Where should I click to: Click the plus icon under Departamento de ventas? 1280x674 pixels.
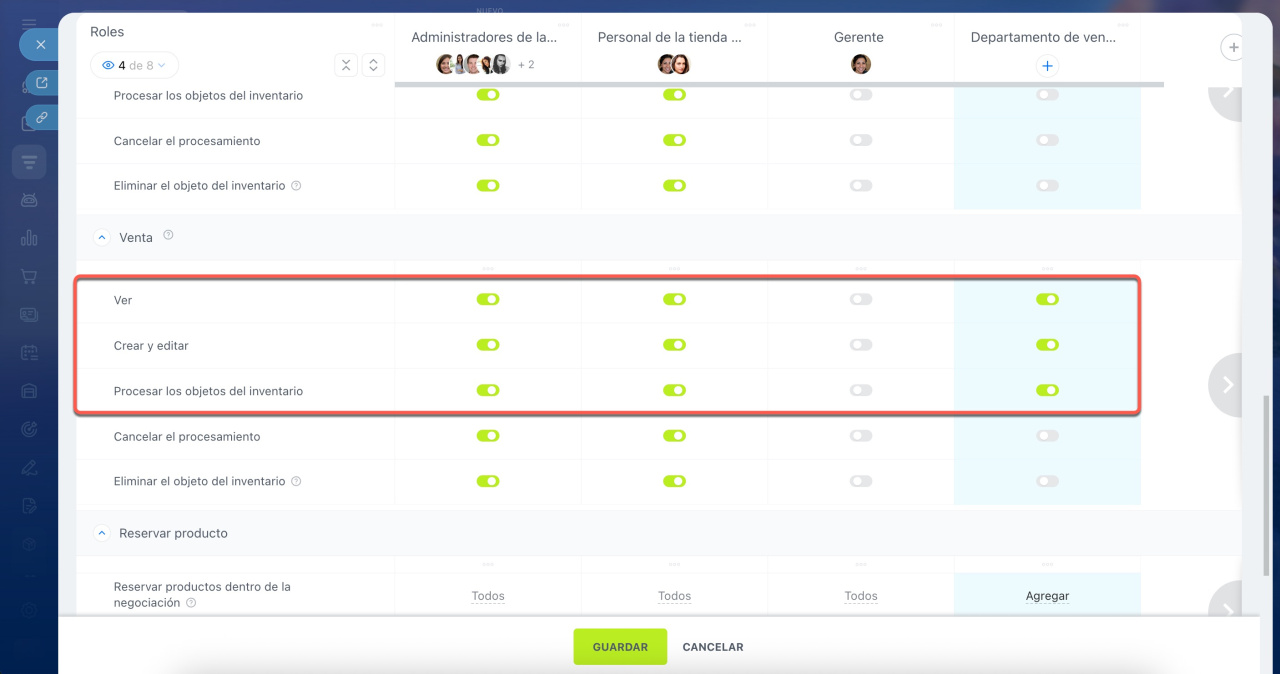[1047, 66]
